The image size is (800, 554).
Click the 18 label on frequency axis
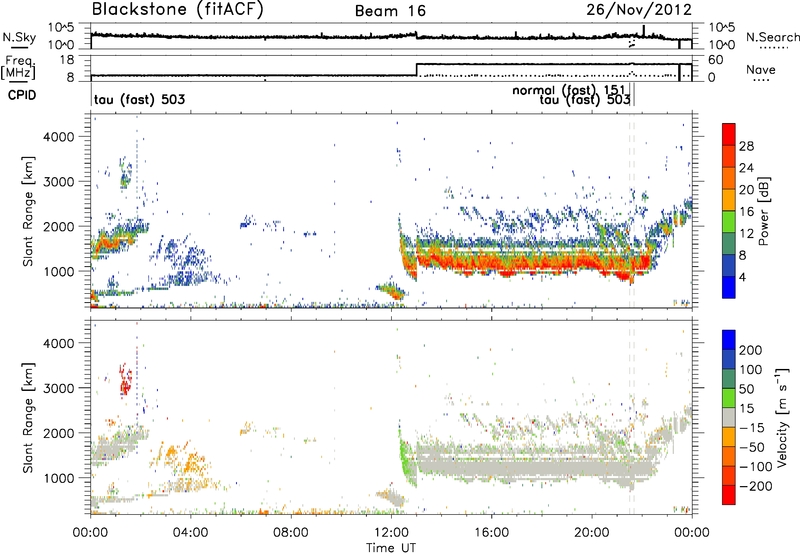(x=66, y=60)
